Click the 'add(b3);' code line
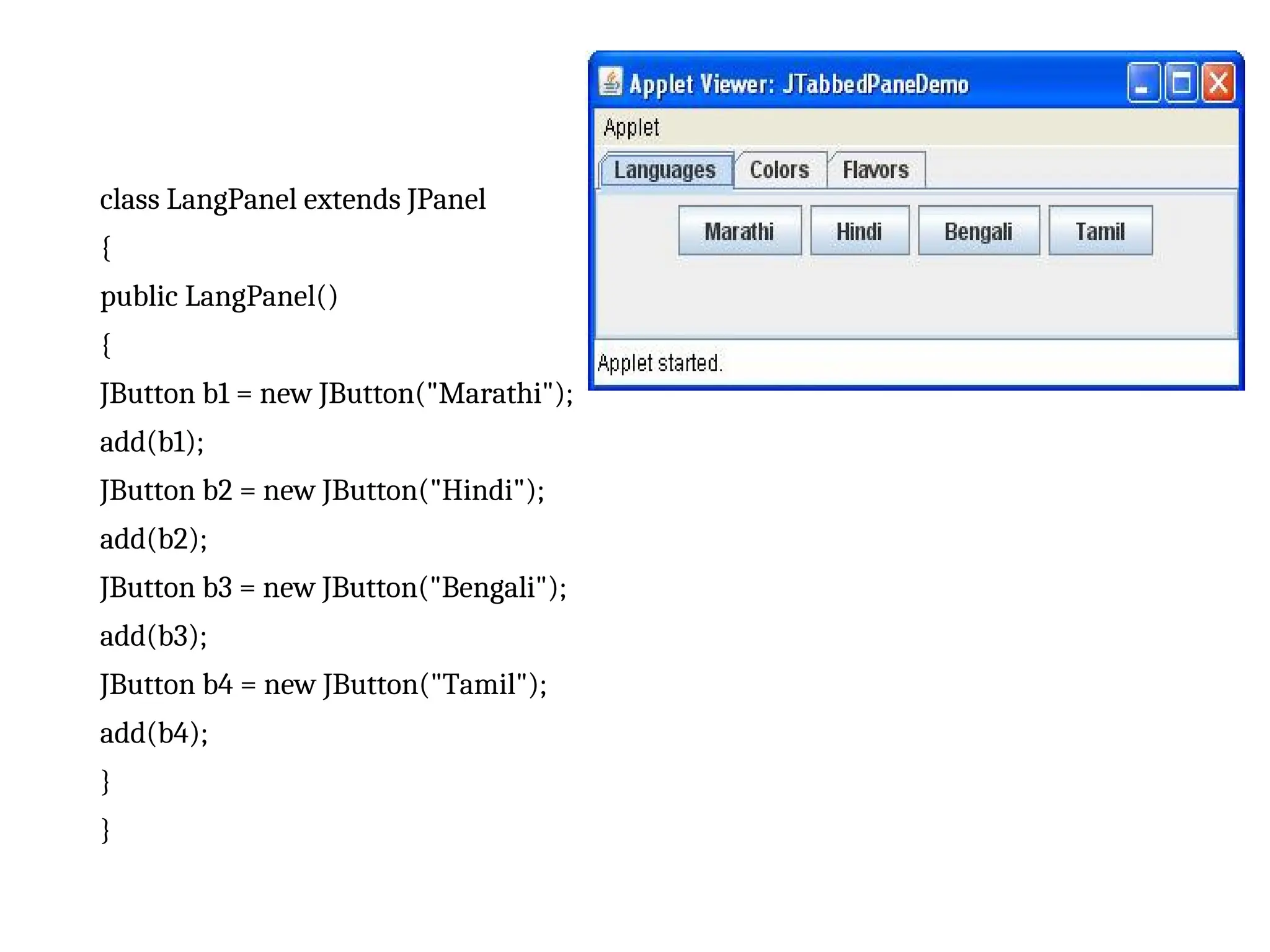The height and width of the screenshot is (952, 1270). click(154, 637)
